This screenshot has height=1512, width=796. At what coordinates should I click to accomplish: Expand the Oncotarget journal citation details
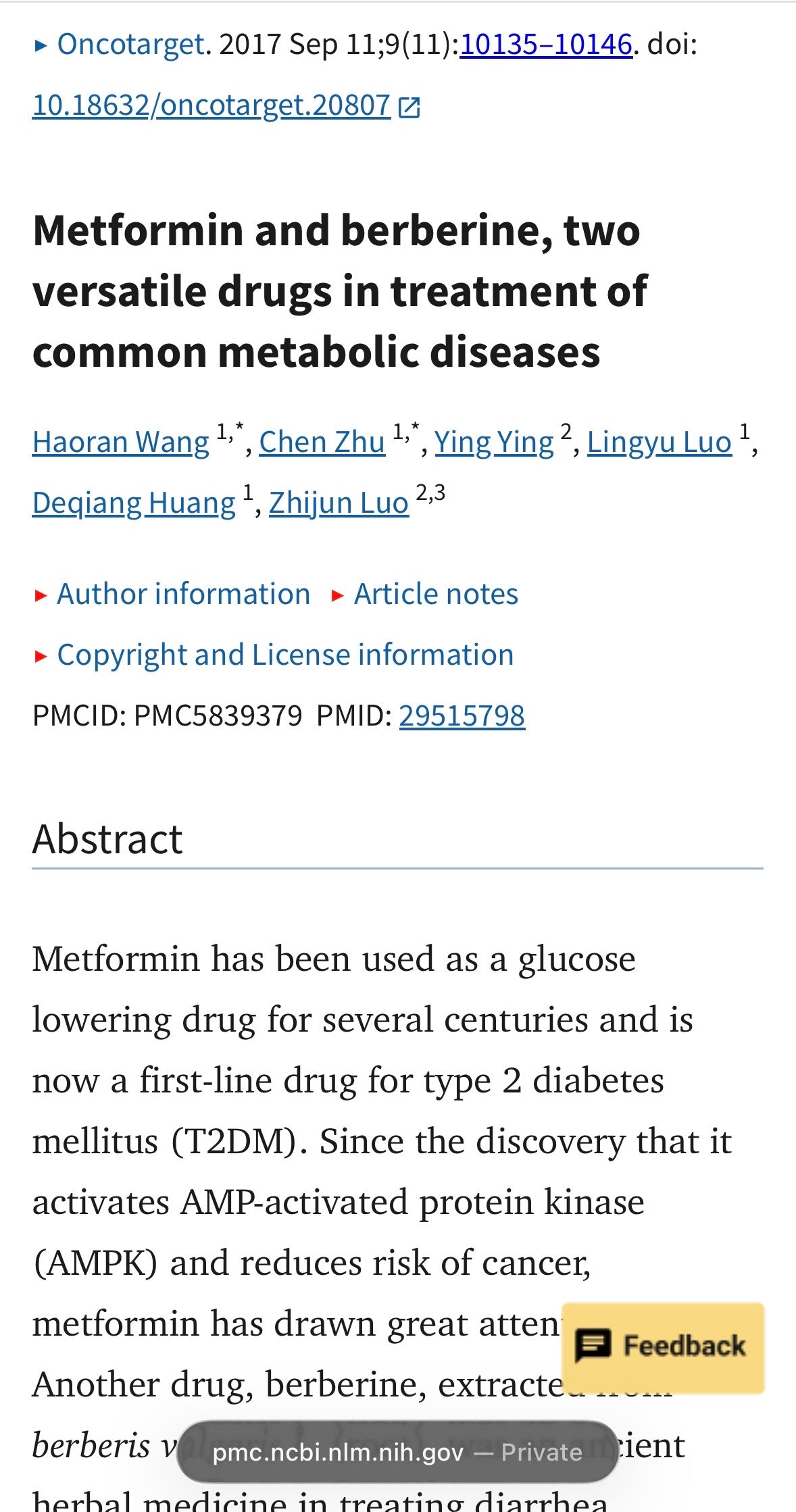[130, 44]
